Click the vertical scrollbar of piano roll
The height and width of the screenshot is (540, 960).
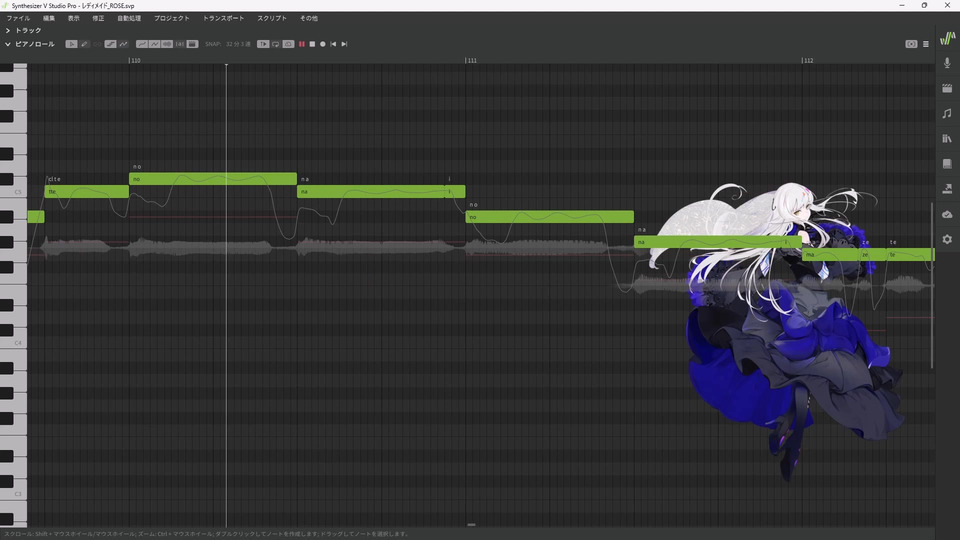coord(932,285)
